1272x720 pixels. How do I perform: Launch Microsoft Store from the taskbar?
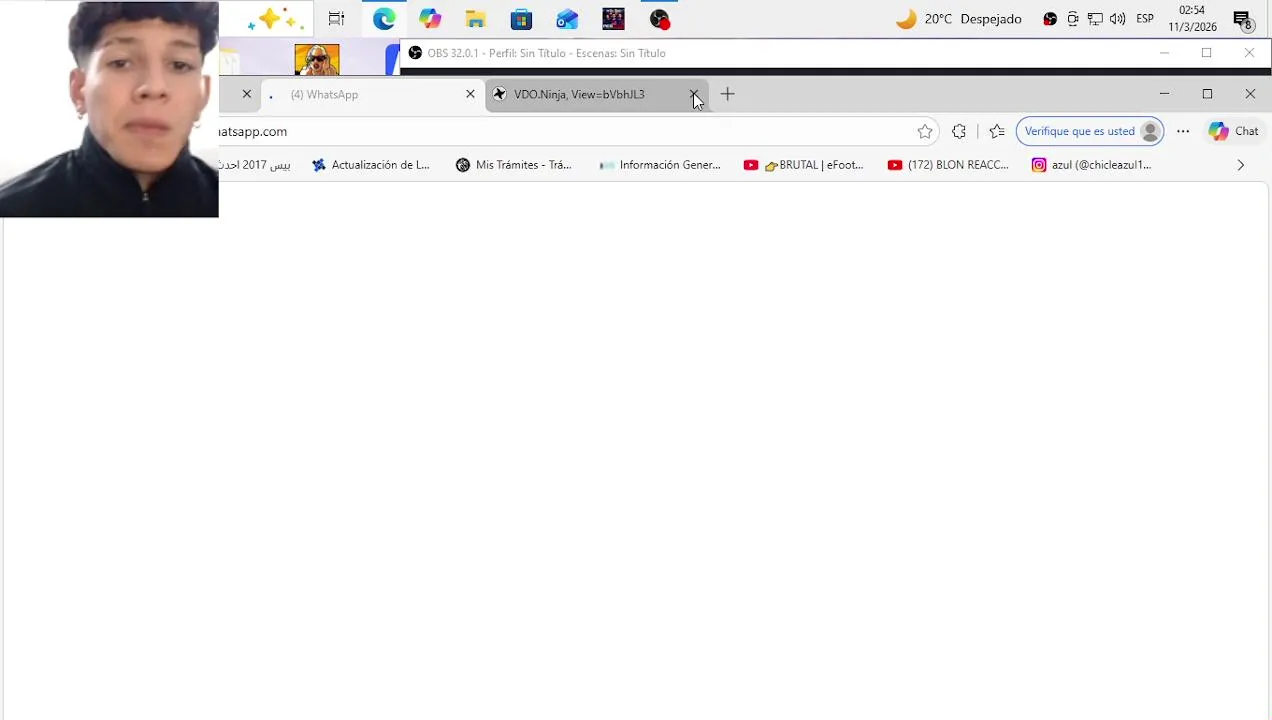tap(521, 19)
